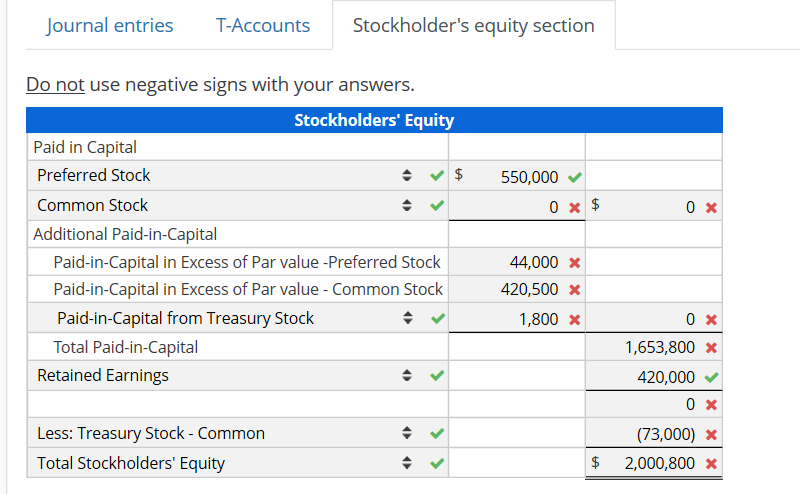Click the Additional Paid-in-Capital label
Image resolution: width=800 pixels, height=494 pixels.
click(x=125, y=234)
